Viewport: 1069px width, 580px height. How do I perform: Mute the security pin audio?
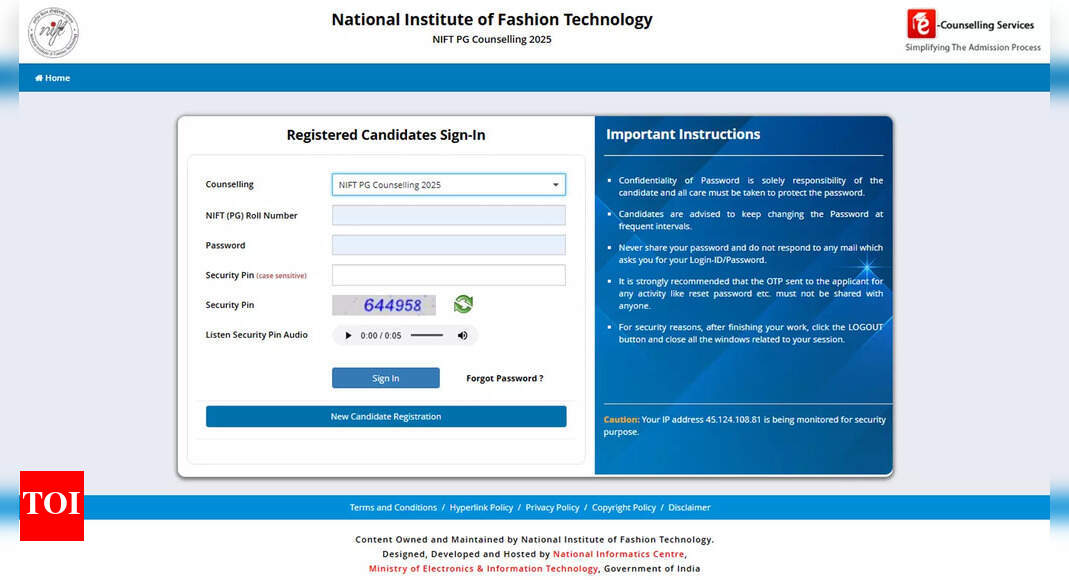[x=462, y=336]
